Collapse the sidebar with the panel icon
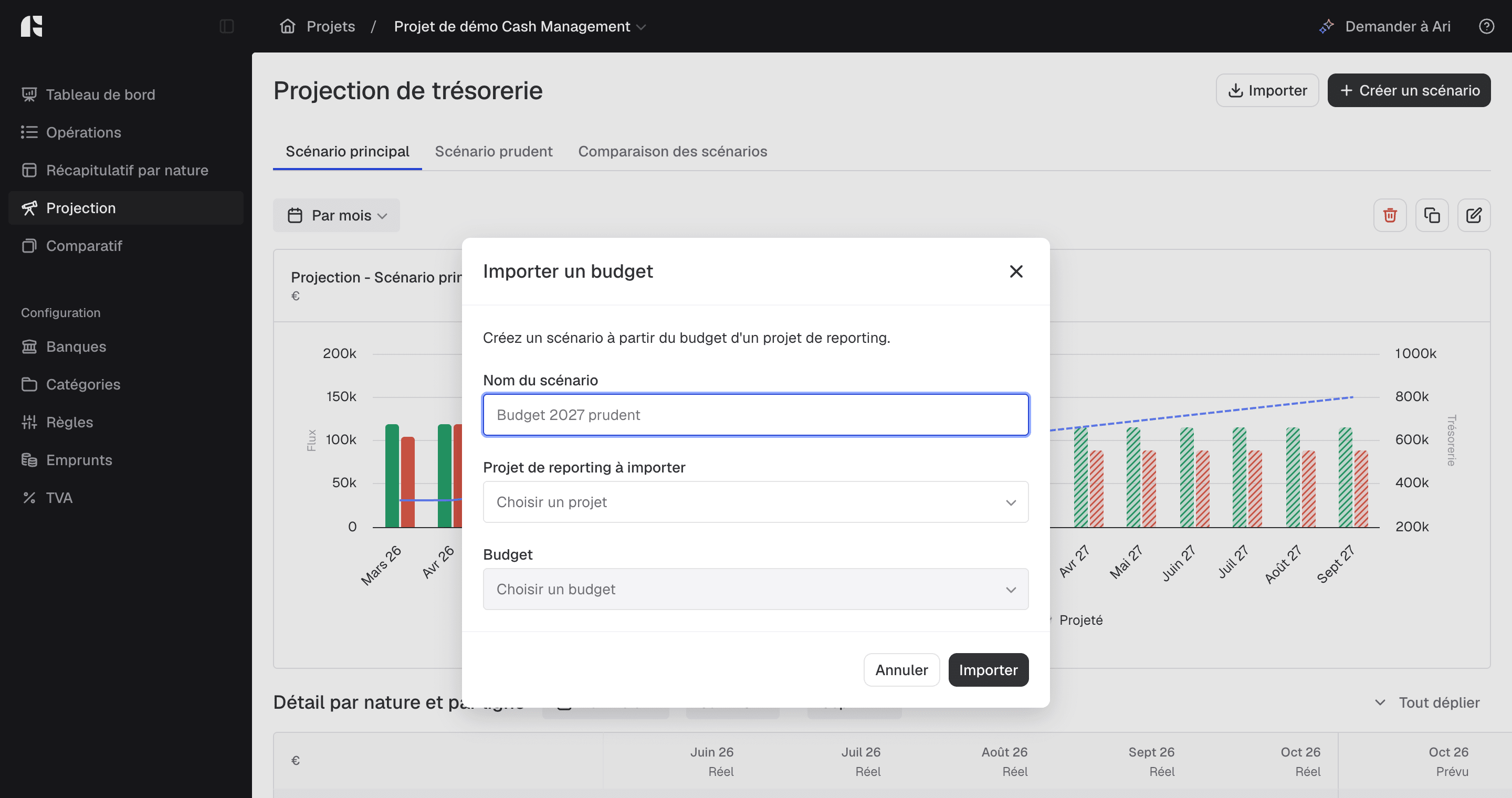 coord(227,26)
